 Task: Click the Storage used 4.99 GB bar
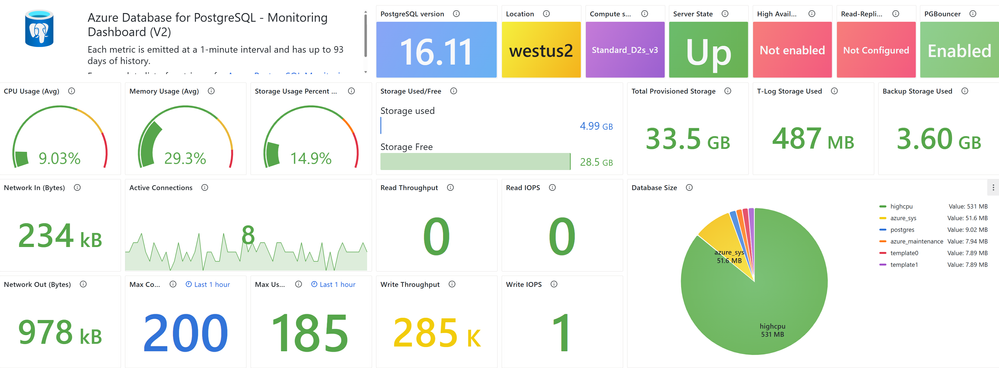pos(381,125)
